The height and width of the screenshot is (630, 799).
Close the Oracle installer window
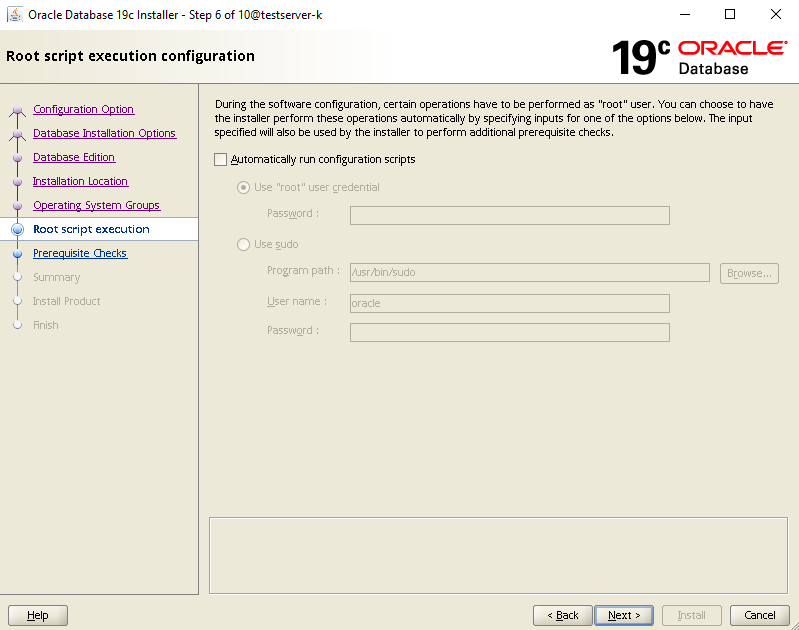coord(776,14)
